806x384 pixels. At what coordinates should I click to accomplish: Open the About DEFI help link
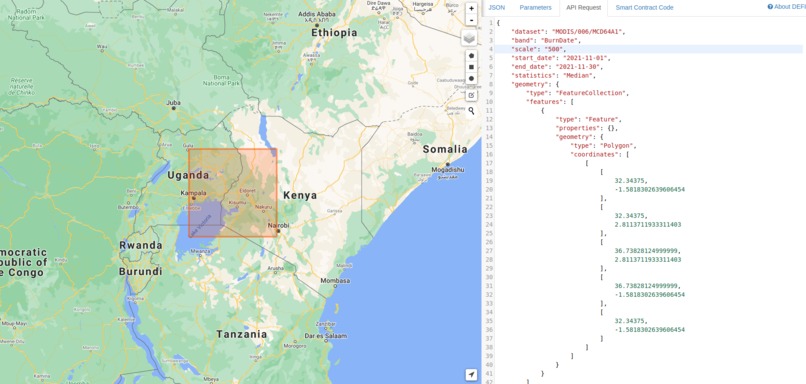[x=786, y=7]
